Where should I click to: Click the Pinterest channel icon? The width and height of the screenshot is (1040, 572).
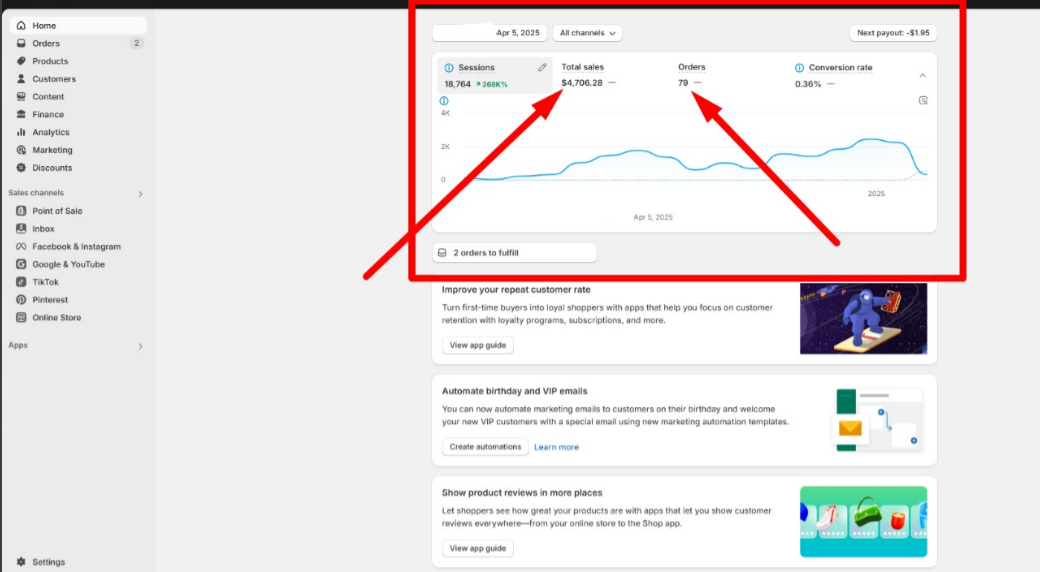point(21,300)
